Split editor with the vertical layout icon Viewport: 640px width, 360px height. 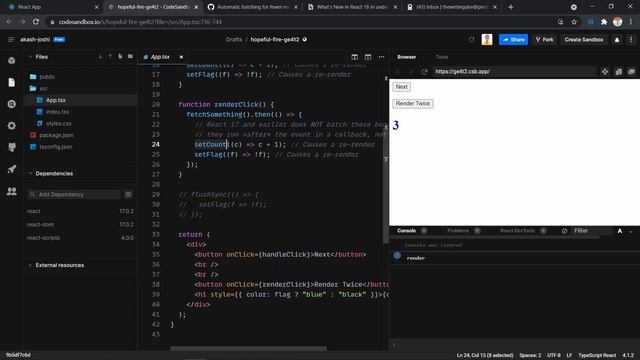(x=354, y=57)
